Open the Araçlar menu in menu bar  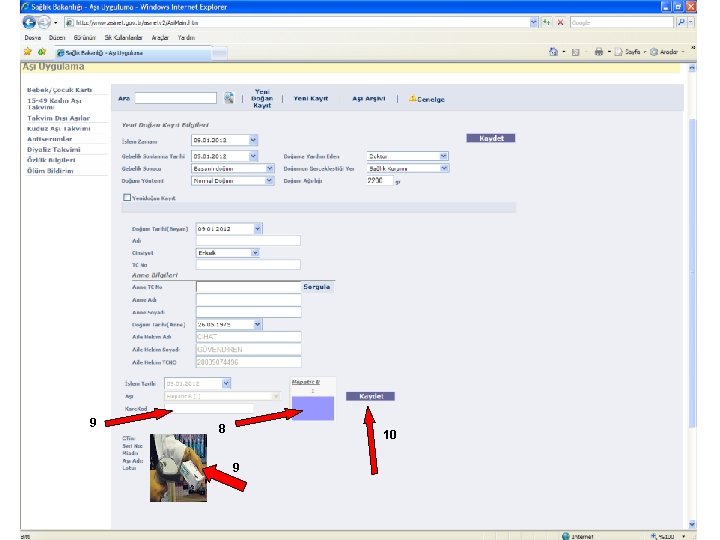tap(160, 38)
